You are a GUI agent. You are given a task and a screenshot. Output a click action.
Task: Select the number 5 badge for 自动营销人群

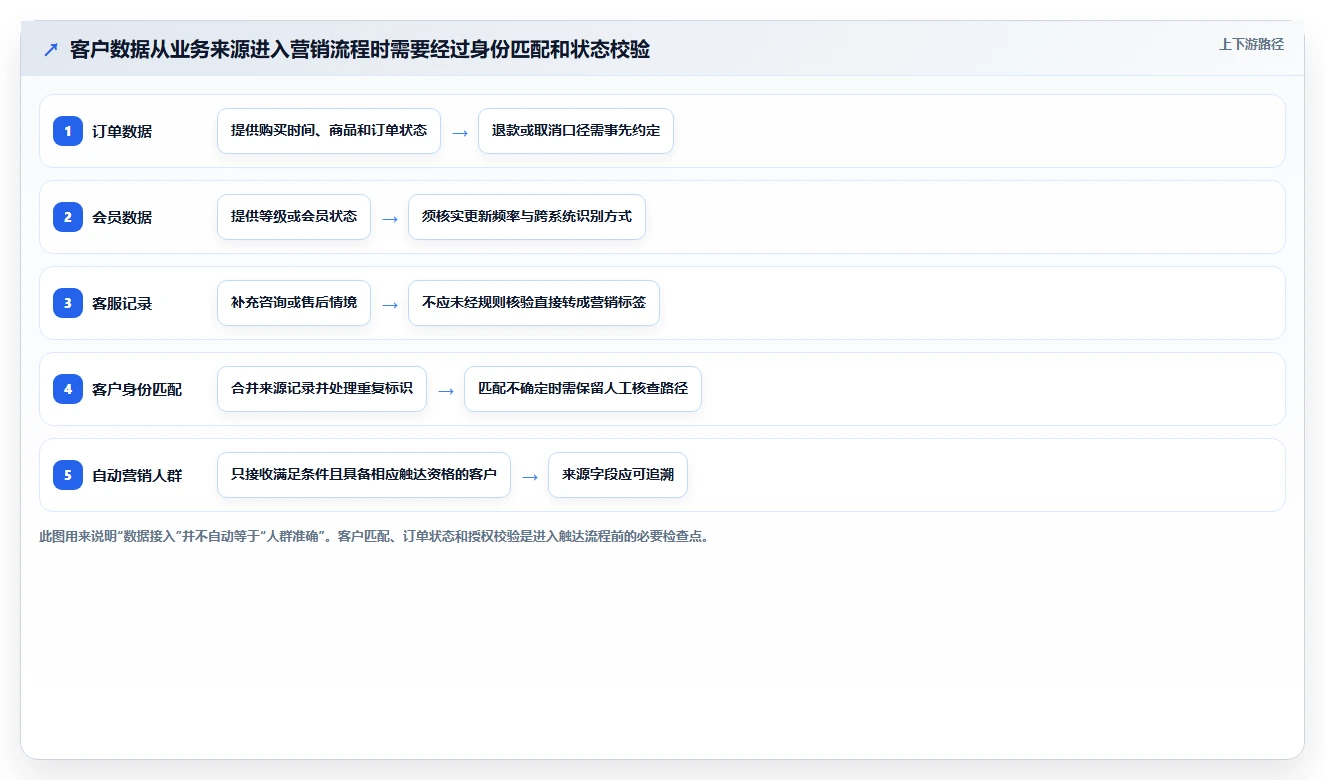68,475
